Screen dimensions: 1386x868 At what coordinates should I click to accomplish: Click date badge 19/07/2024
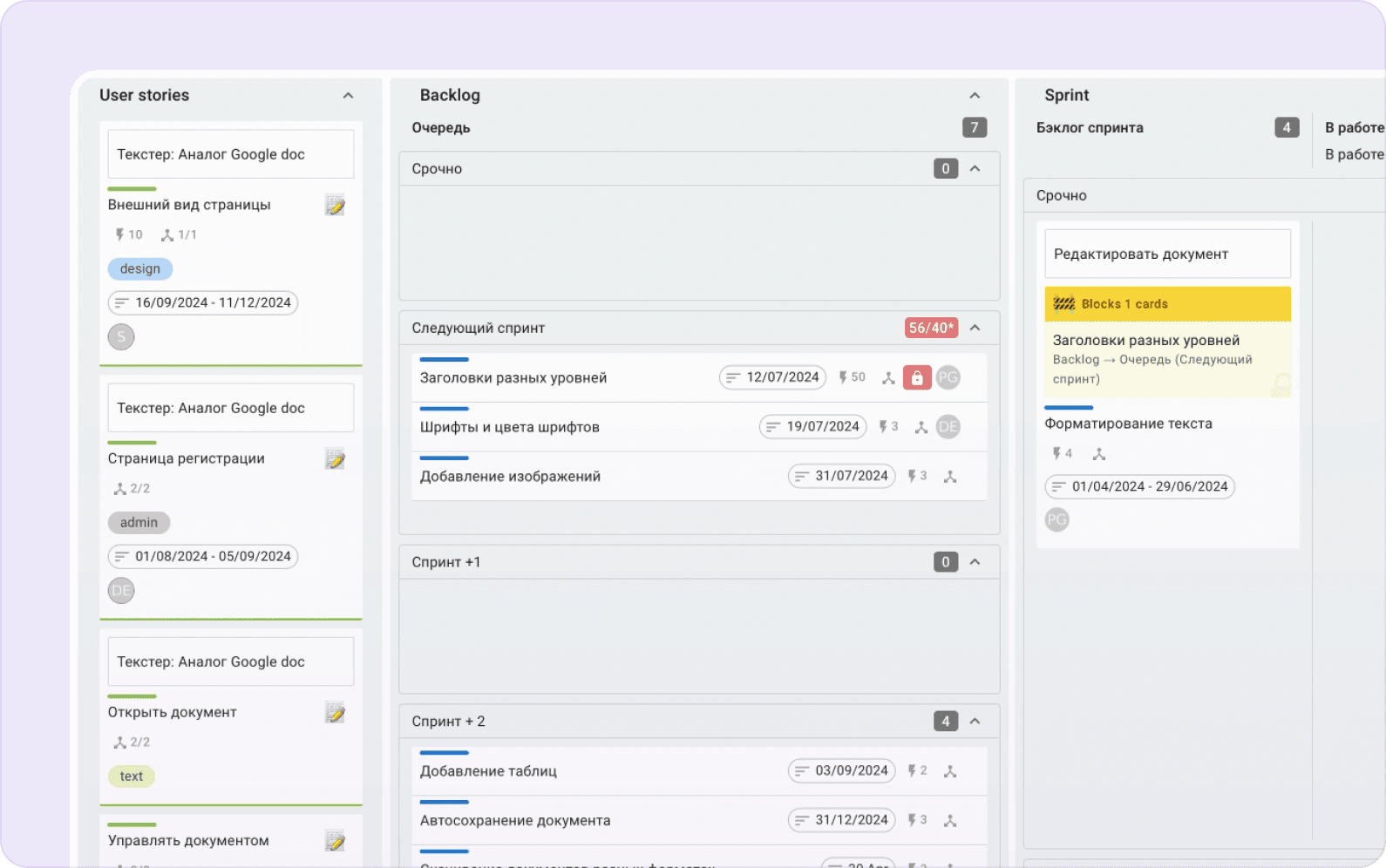tap(812, 427)
